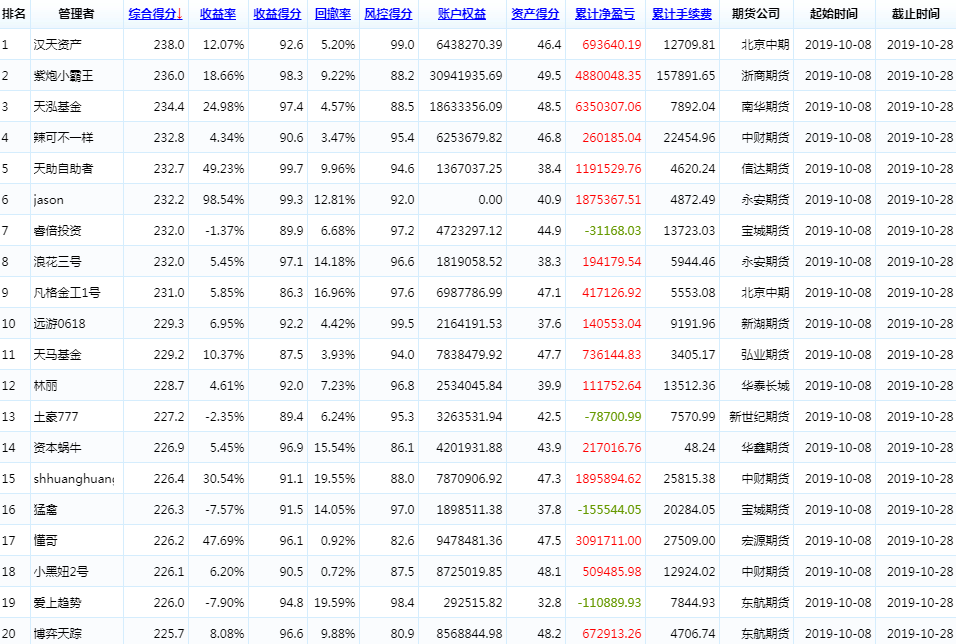Select manager 辣可不一样
The width and height of the screenshot is (956, 644).
coord(63,138)
